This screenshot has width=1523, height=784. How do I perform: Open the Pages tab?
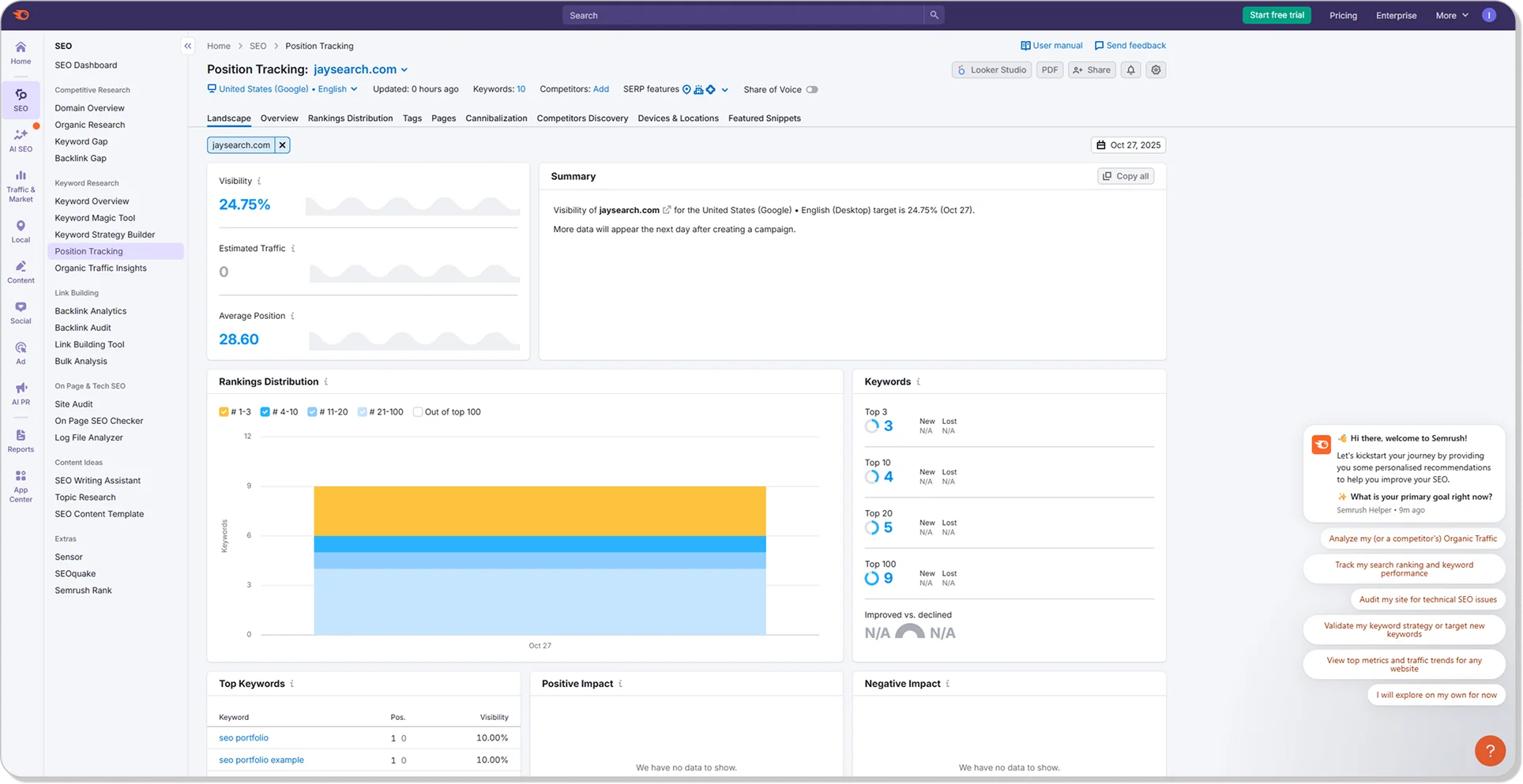[443, 118]
